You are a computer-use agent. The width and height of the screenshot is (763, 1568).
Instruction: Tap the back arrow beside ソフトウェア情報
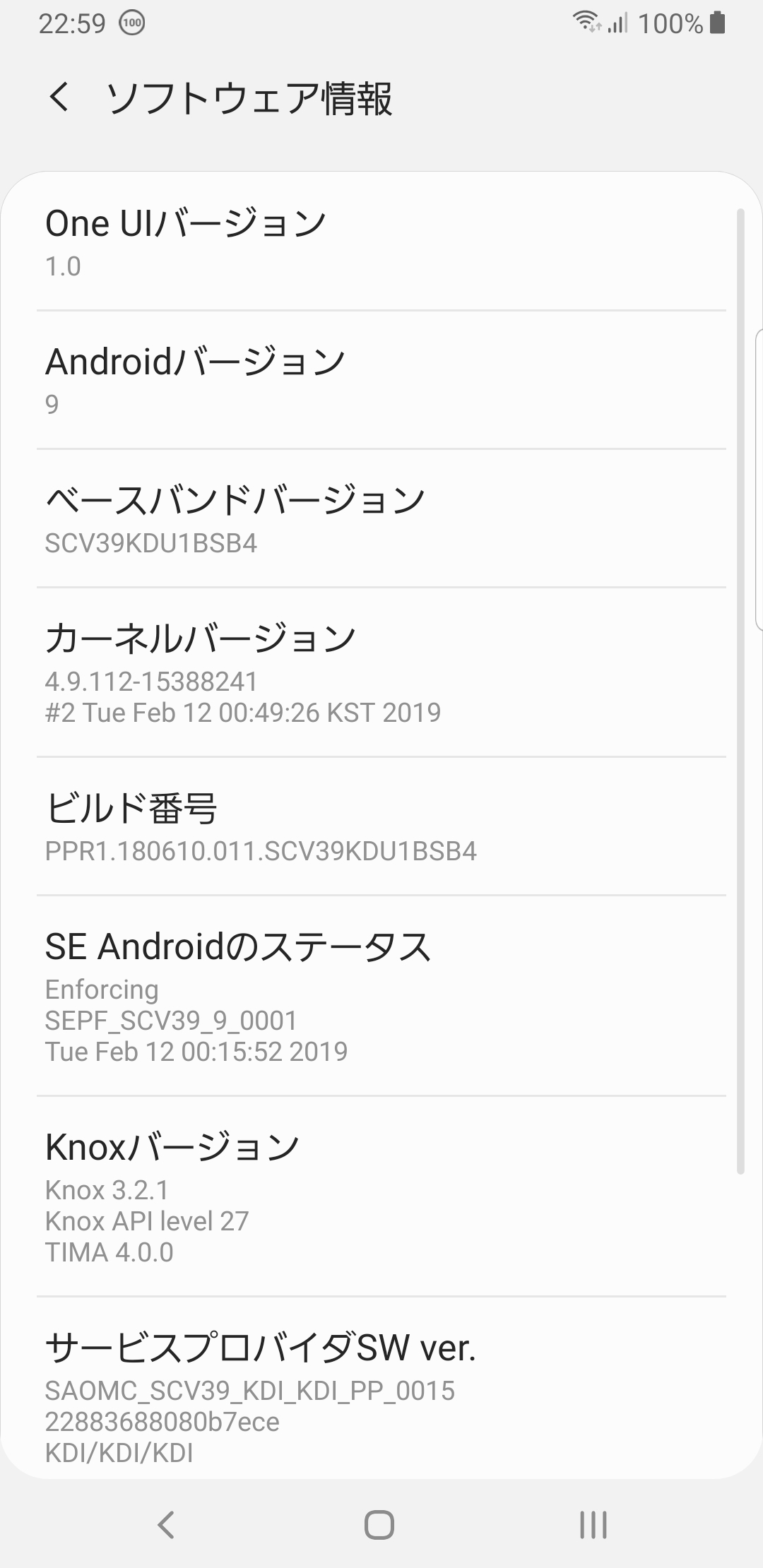tap(59, 97)
